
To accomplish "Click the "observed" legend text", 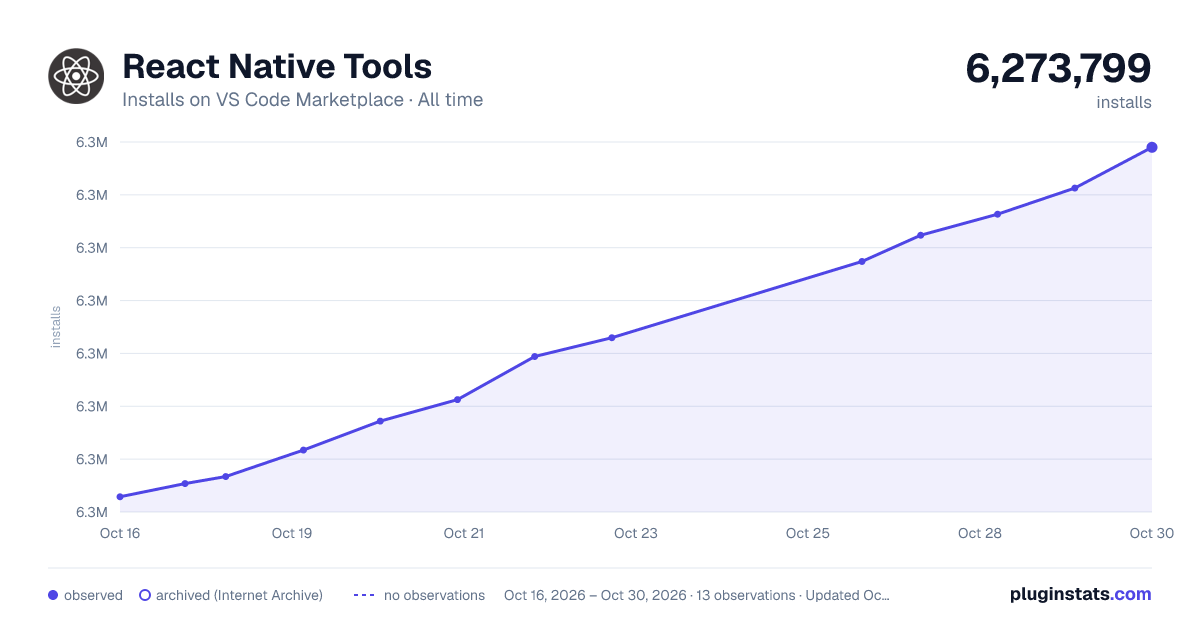I will (93, 595).
